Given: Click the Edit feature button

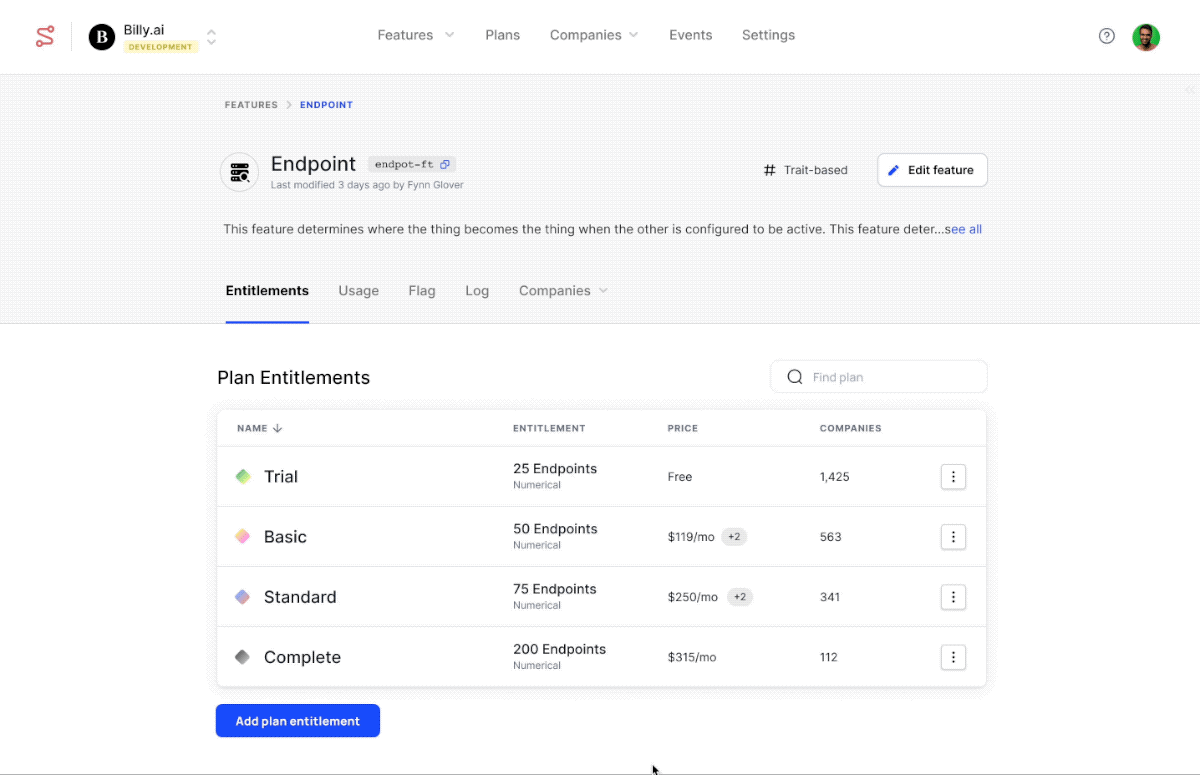Looking at the screenshot, I should [x=932, y=170].
